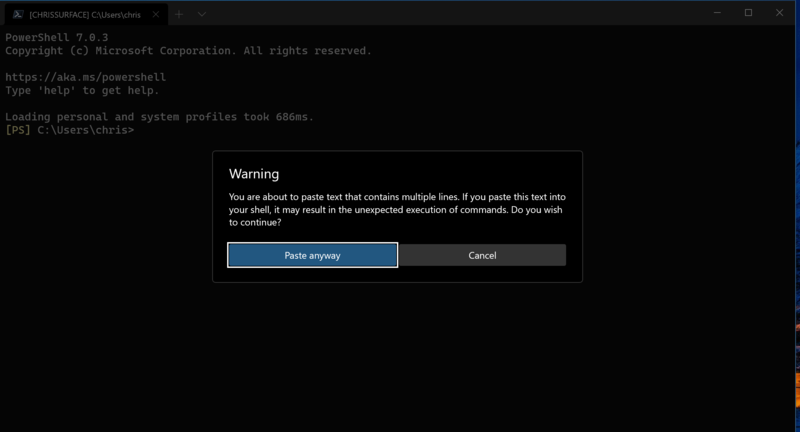Close the CHRISSURFACE tab with its X
Image resolution: width=800 pixels, height=432 pixels.
point(156,14)
